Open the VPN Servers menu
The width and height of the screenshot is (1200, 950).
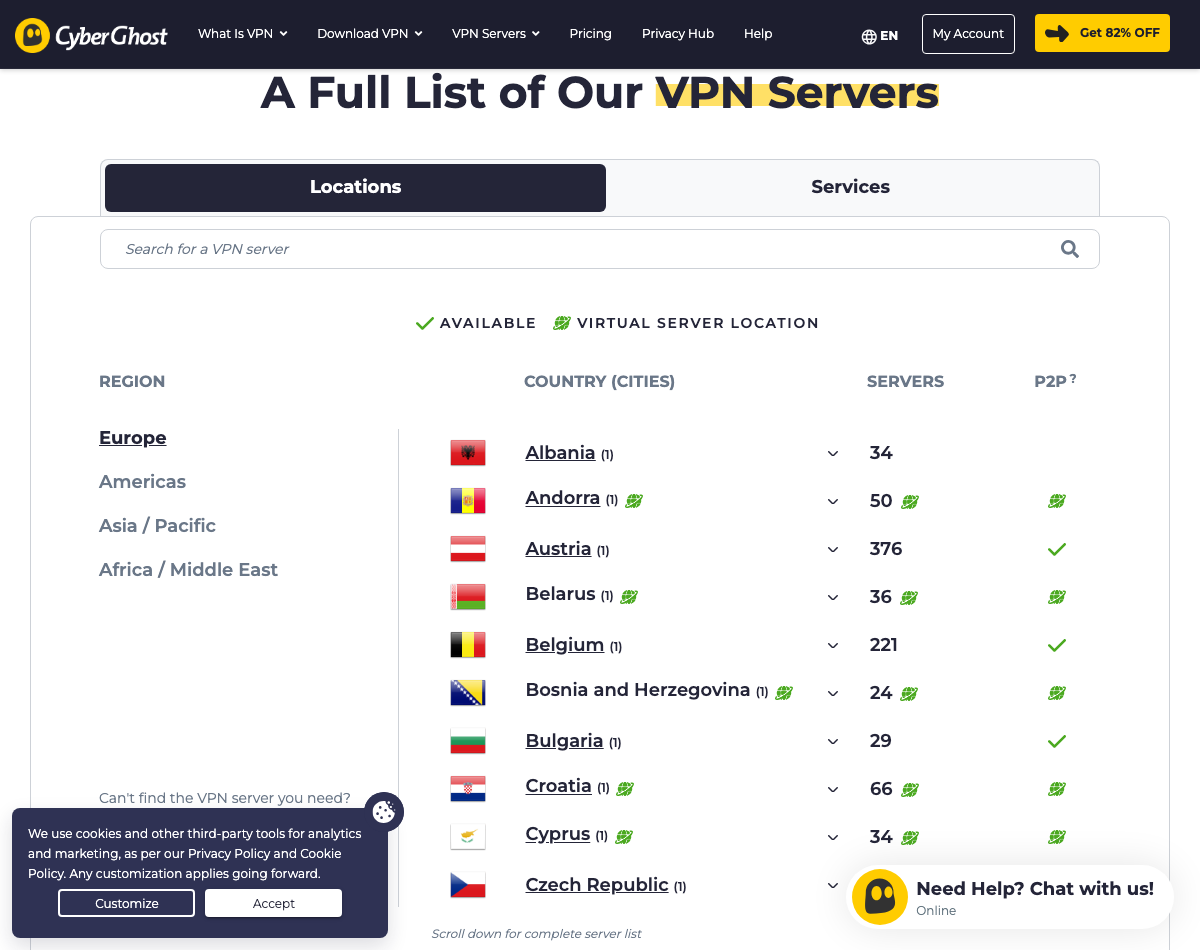[496, 33]
